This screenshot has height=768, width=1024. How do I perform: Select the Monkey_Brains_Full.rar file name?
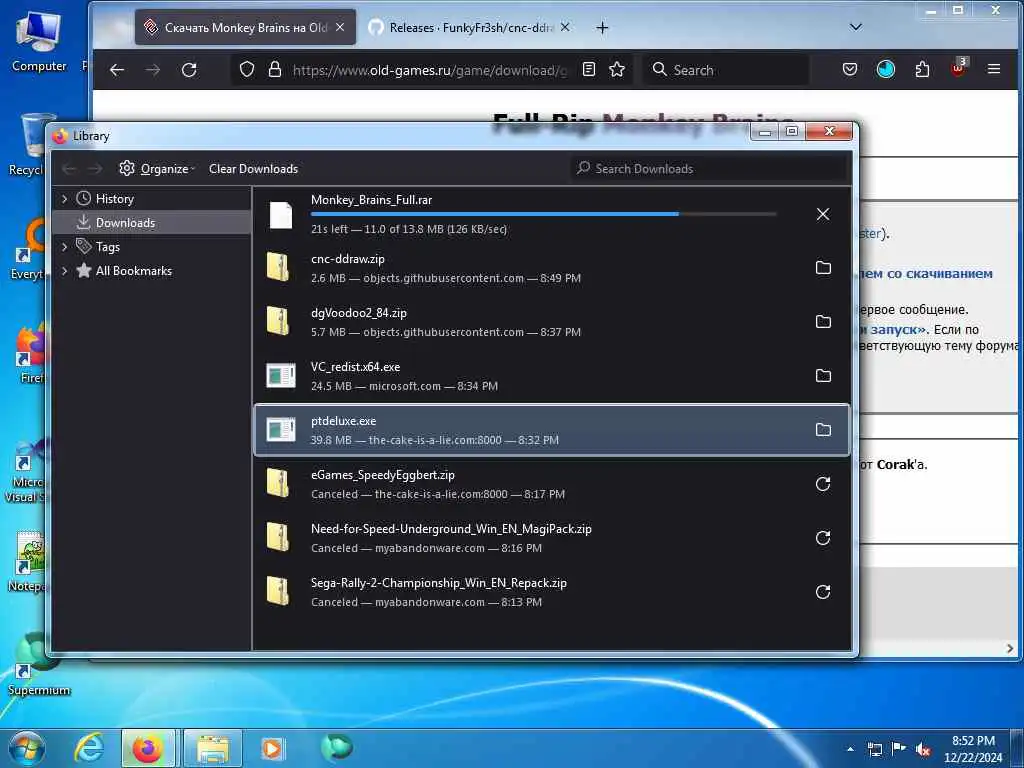point(371,200)
